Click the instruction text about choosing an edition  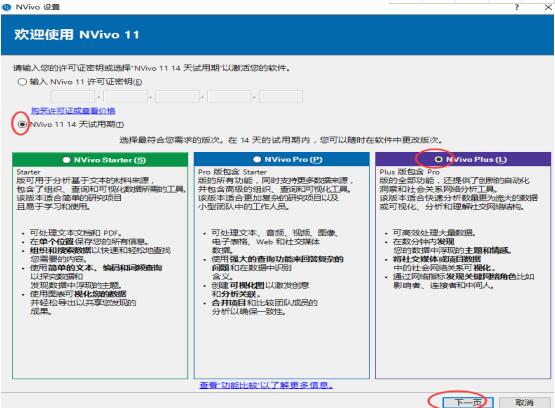pyautogui.click(x=281, y=140)
